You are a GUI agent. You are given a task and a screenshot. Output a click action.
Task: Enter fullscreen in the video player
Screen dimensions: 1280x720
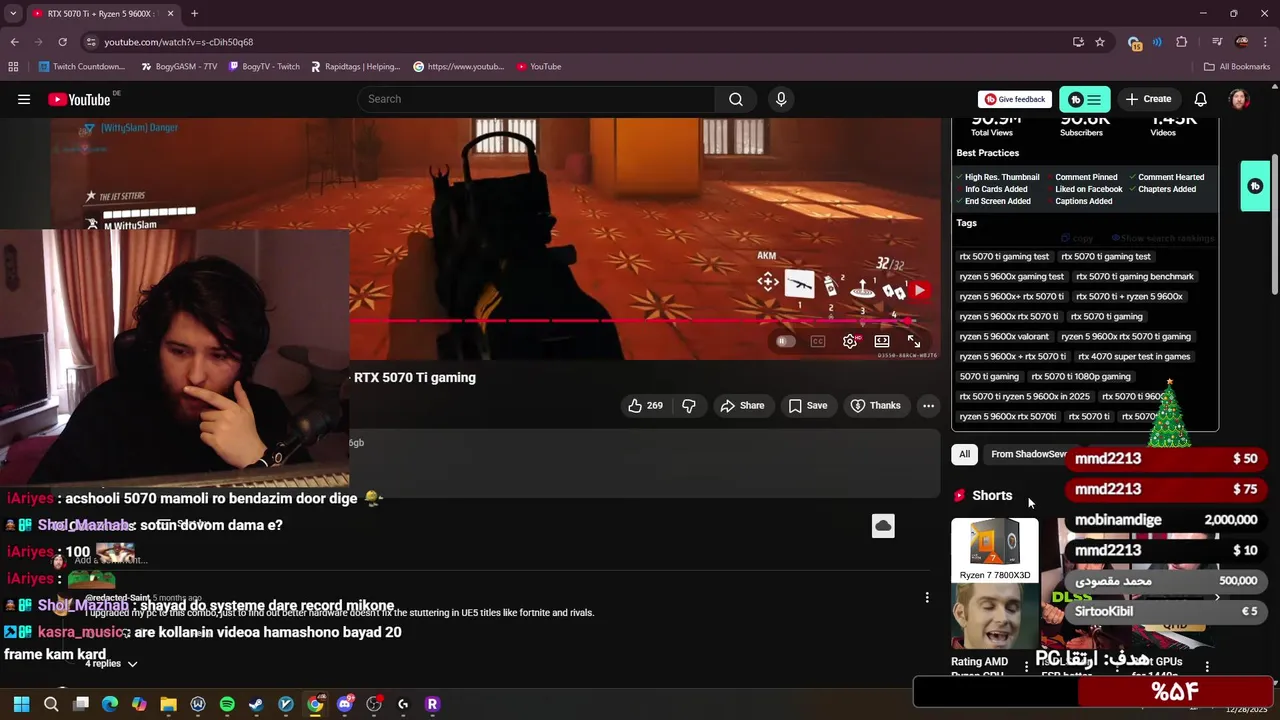click(914, 342)
